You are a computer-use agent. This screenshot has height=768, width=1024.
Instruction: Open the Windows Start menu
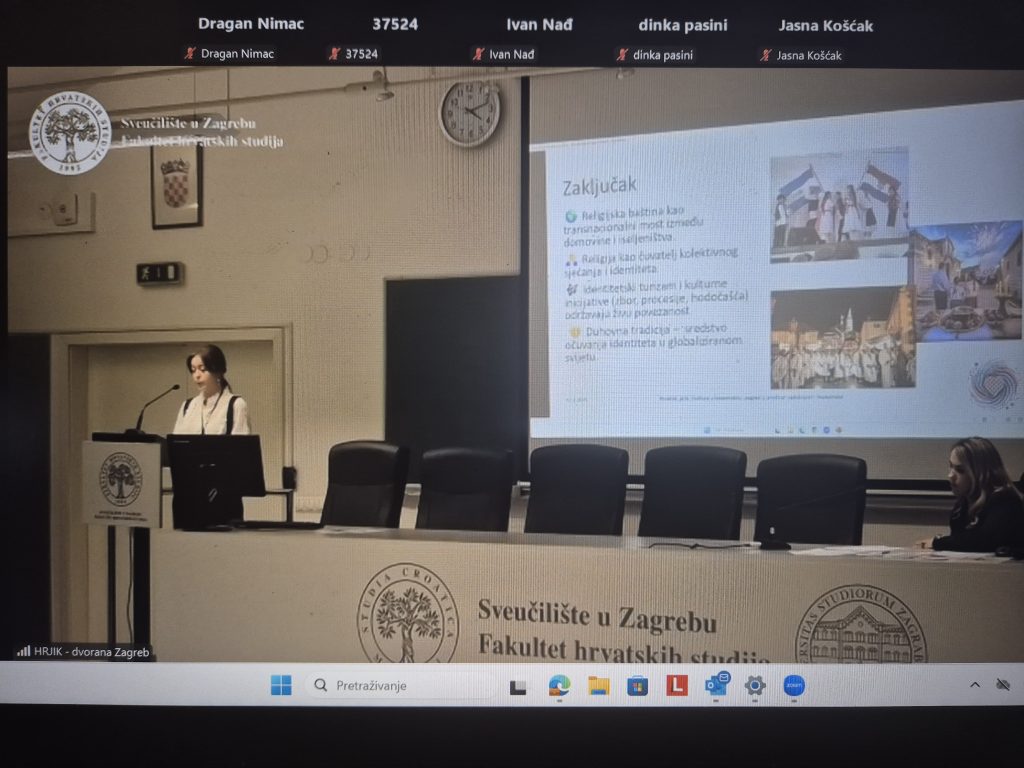tap(281, 685)
